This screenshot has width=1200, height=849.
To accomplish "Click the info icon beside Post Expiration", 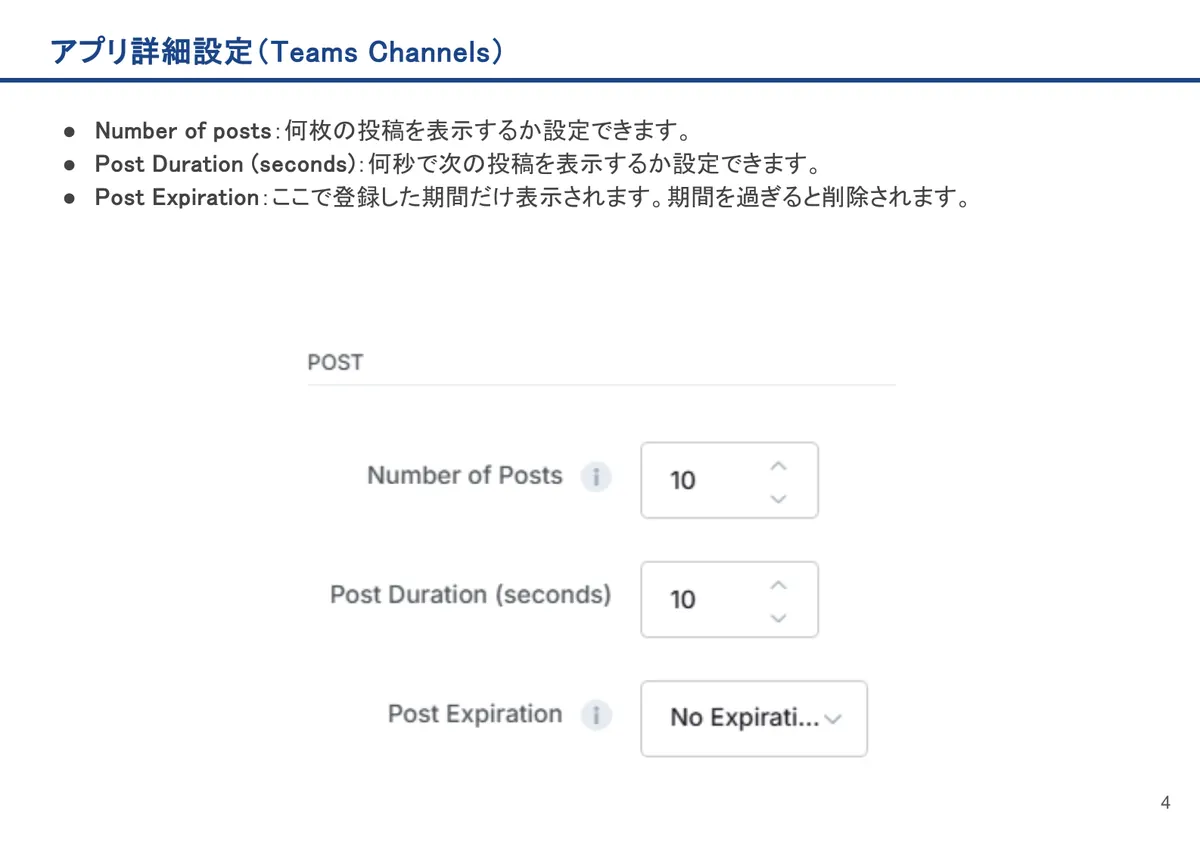I will click(x=597, y=716).
